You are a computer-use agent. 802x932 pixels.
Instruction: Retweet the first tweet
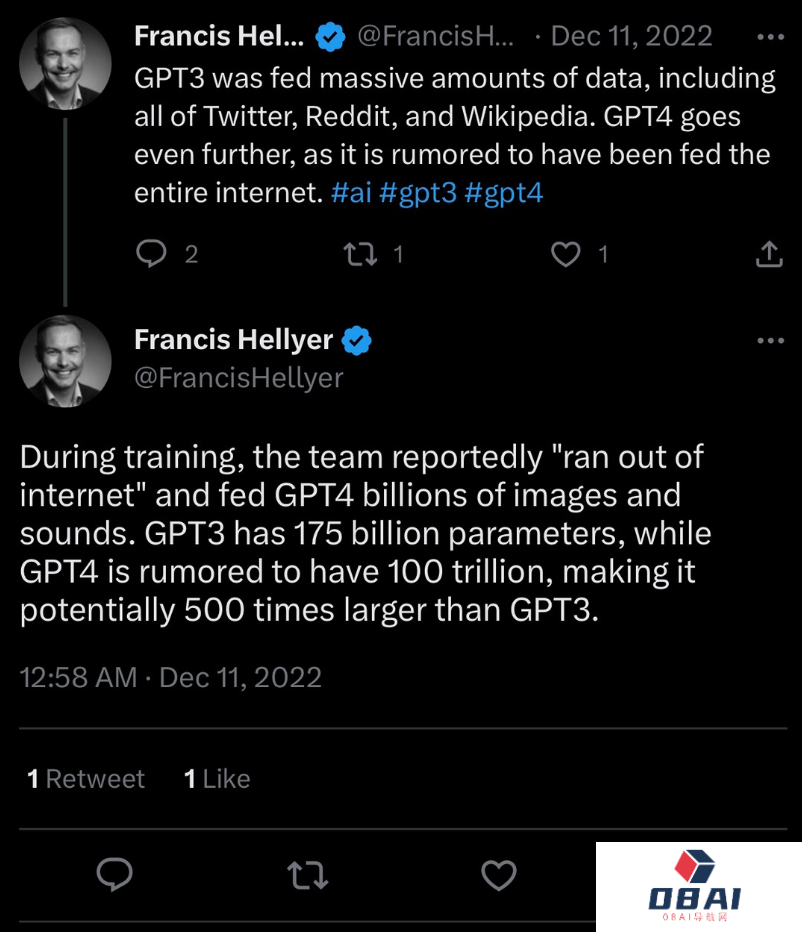coord(360,254)
